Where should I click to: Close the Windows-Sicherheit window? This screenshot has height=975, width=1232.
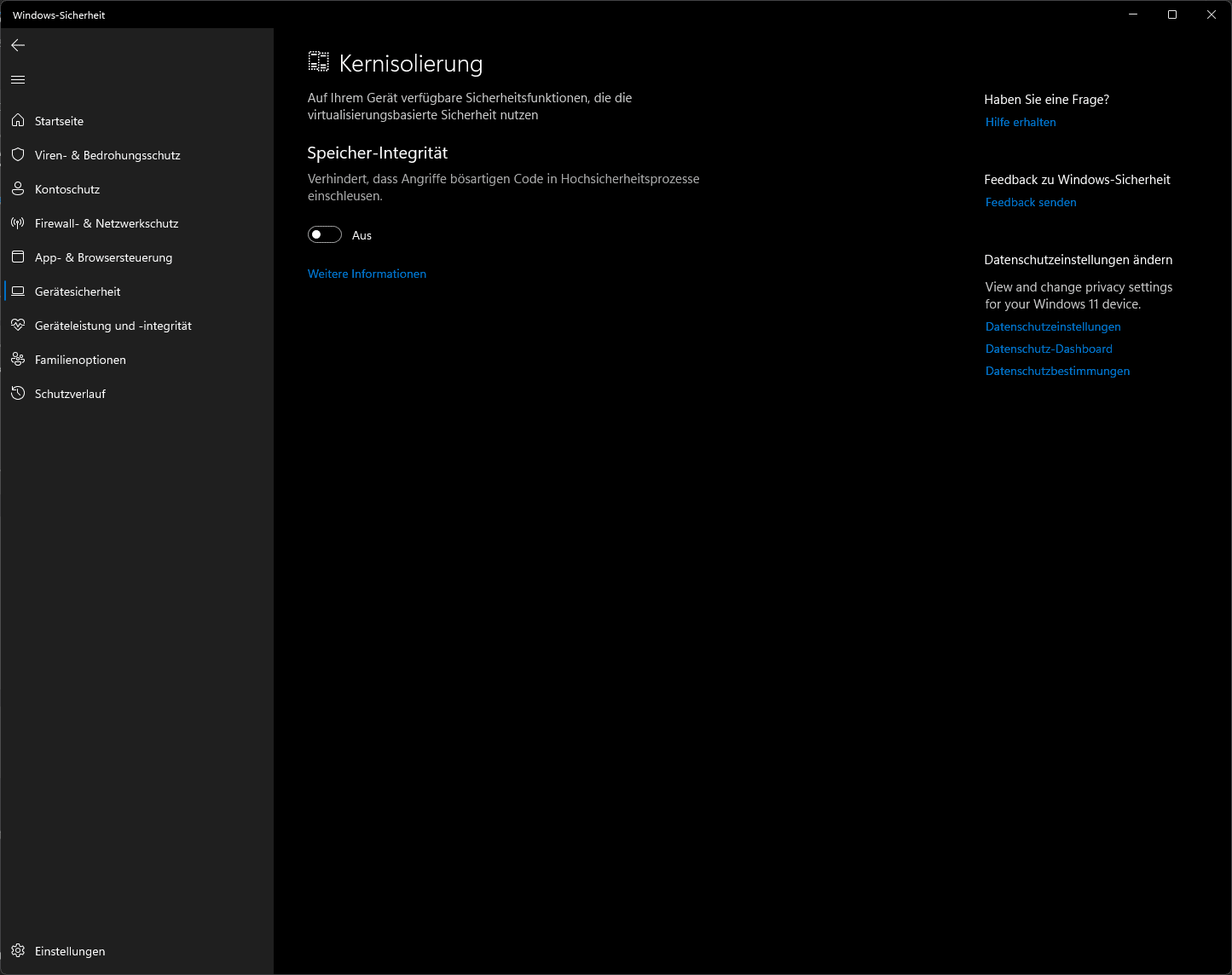(1212, 14)
